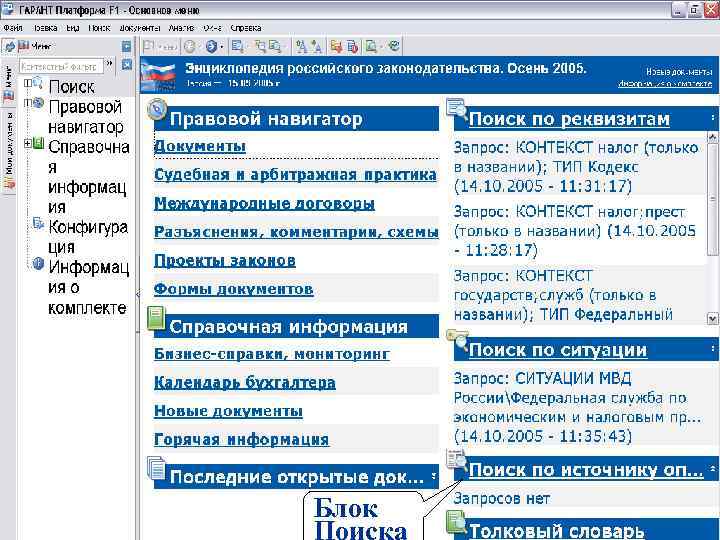Open the Формы документов link
720x540 pixels.
234,289
